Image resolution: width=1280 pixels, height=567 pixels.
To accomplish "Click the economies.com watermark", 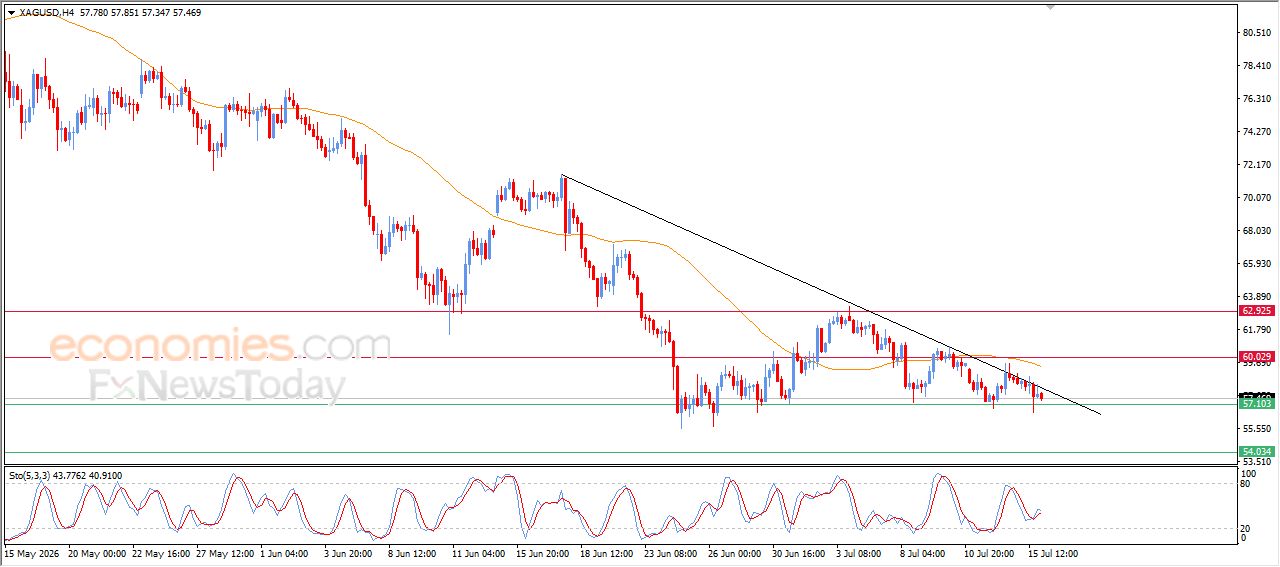I will (220, 345).
